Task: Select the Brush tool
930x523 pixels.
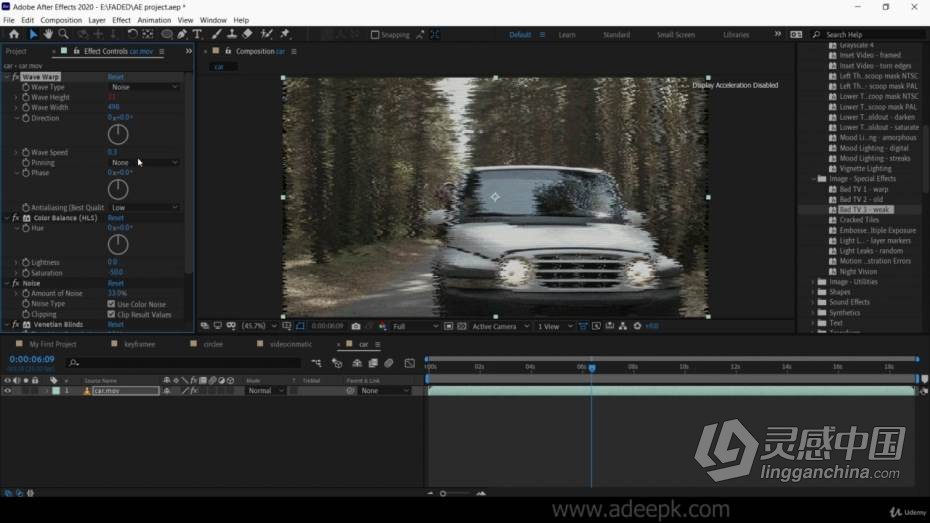Action: (217, 34)
